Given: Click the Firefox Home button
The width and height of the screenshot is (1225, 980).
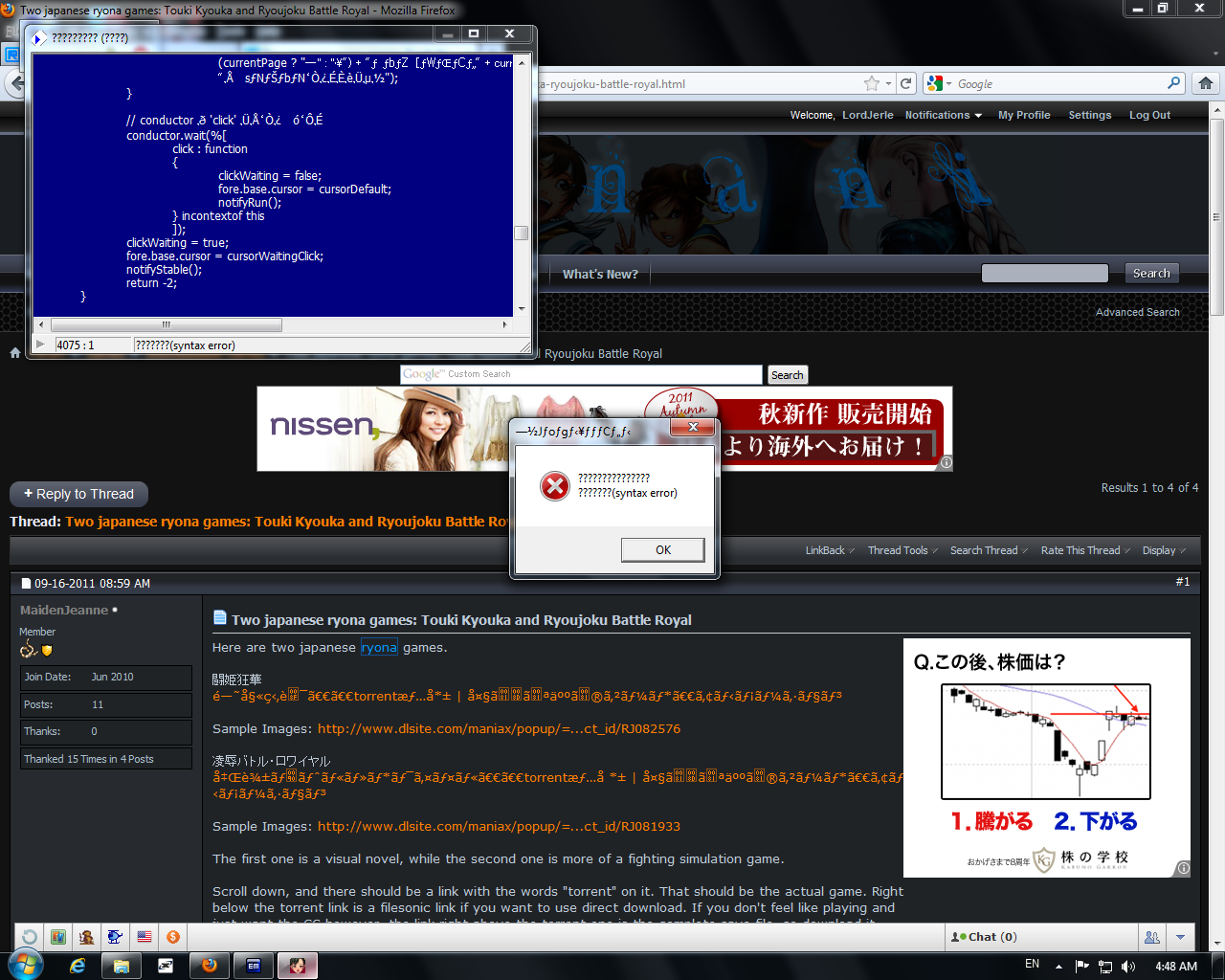Looking at the screenshot, I should (1206, 84).
